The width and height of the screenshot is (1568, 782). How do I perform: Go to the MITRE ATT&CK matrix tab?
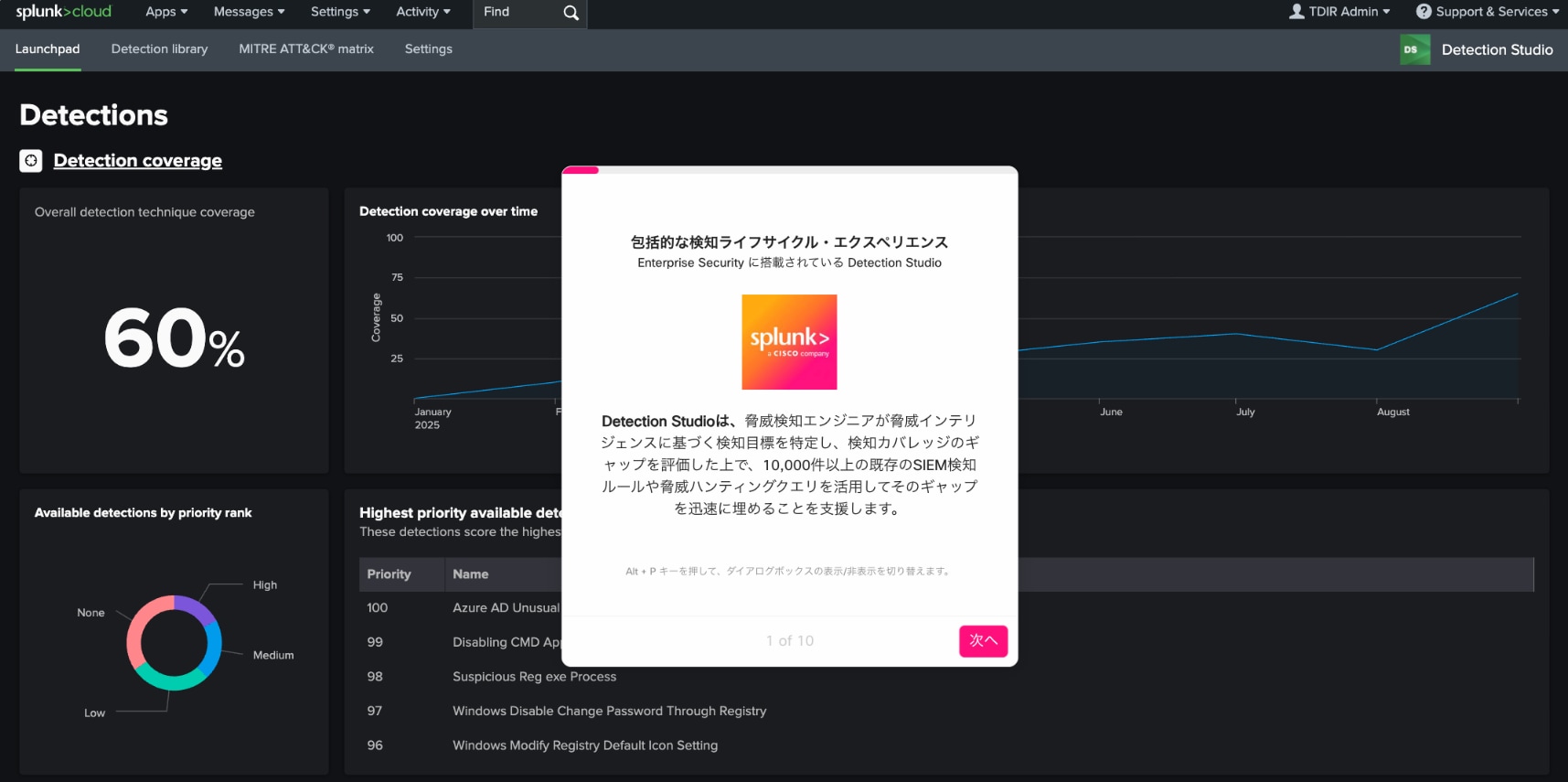306,49
